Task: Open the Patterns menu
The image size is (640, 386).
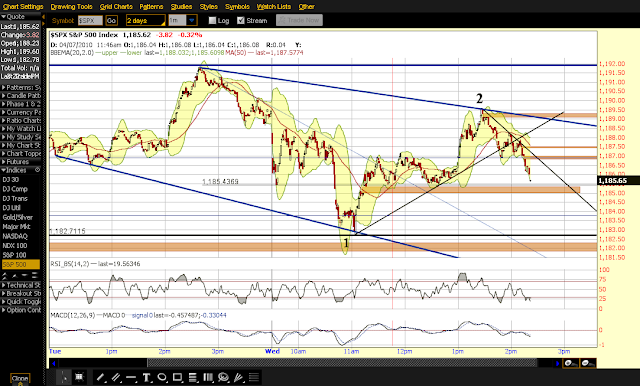Action: pyautogui.click(x=151, y=7)
